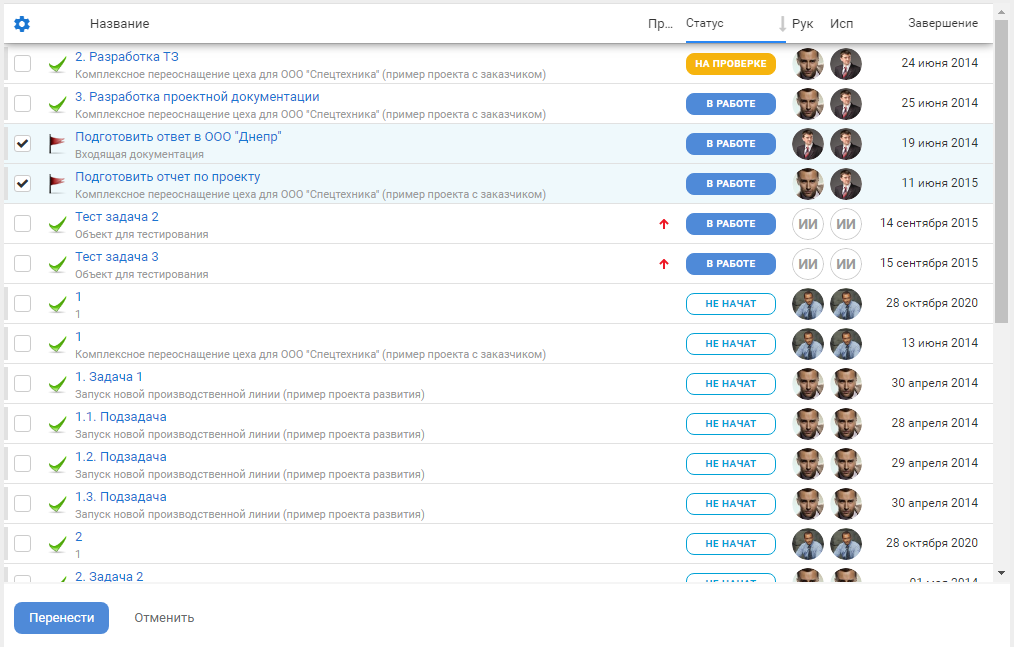Click red flag icon of "Подготовить ответ в ООО Днепр"
1014x647 pixels.
click(x=57, y=144)
